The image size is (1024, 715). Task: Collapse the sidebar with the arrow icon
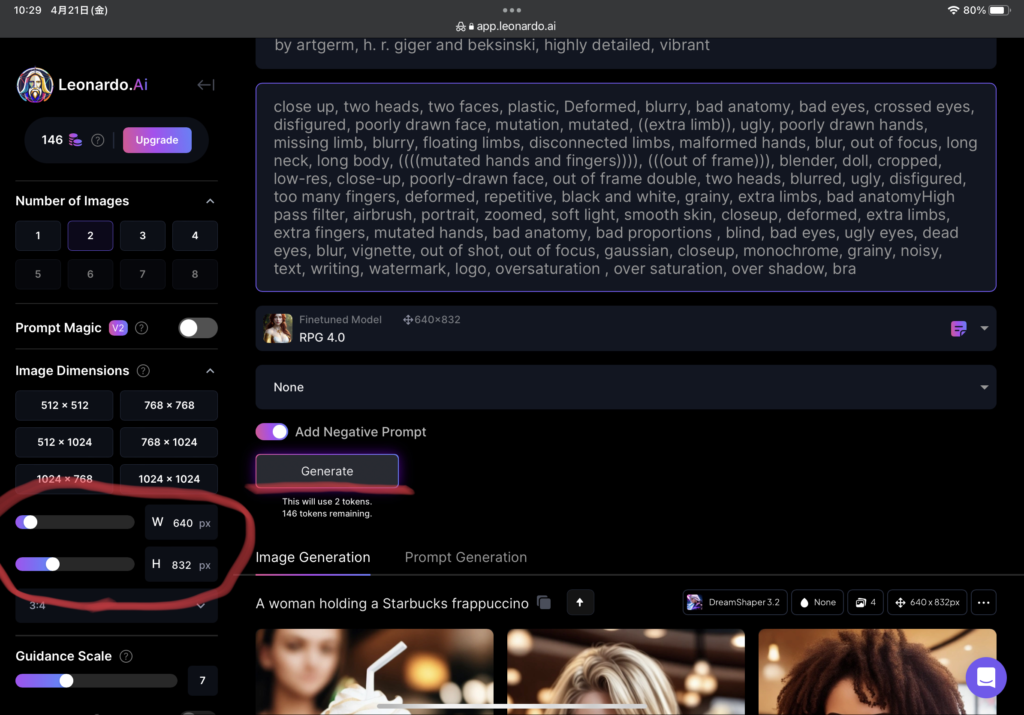point(205,85)
